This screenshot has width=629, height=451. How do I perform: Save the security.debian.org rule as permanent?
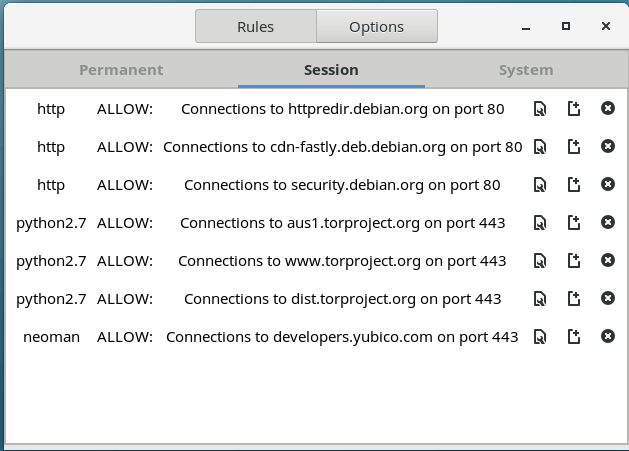pyautogui.click(x=574, y=185)
